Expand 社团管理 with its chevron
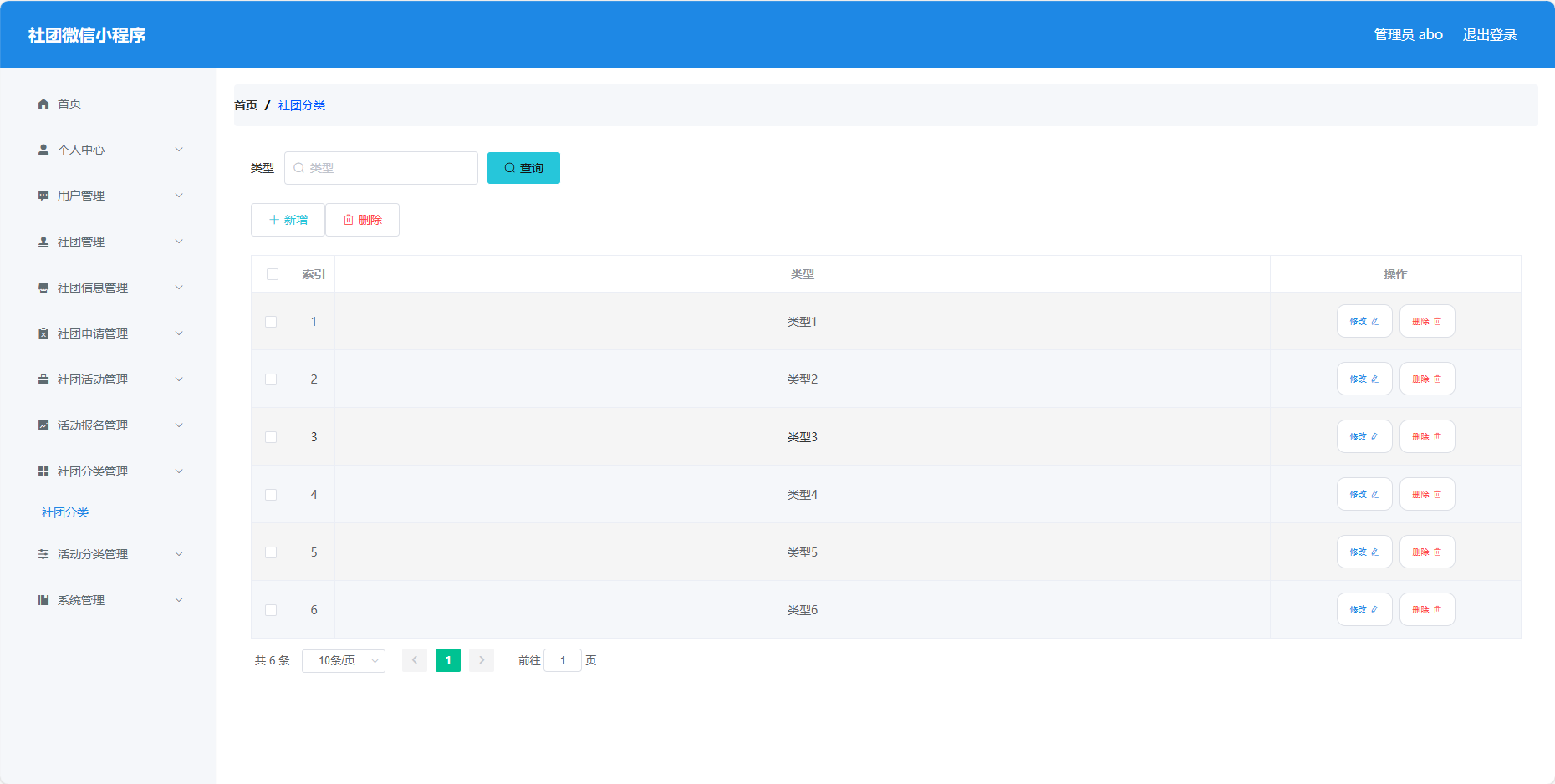Image resolution: width=1555 pixels, height=784 pixels. click(x=179, y=242)
